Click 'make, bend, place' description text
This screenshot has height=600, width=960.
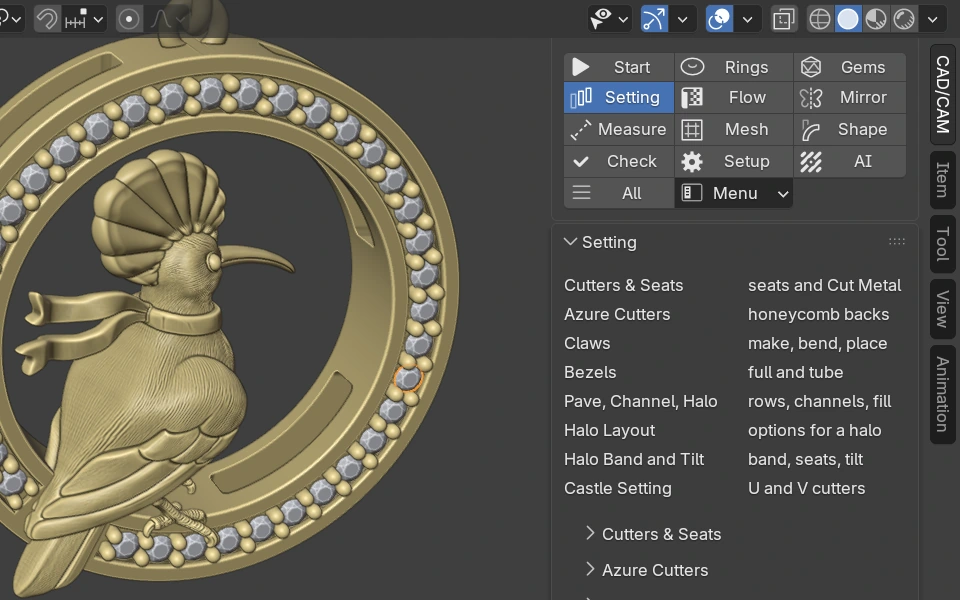tap(817, 343)
